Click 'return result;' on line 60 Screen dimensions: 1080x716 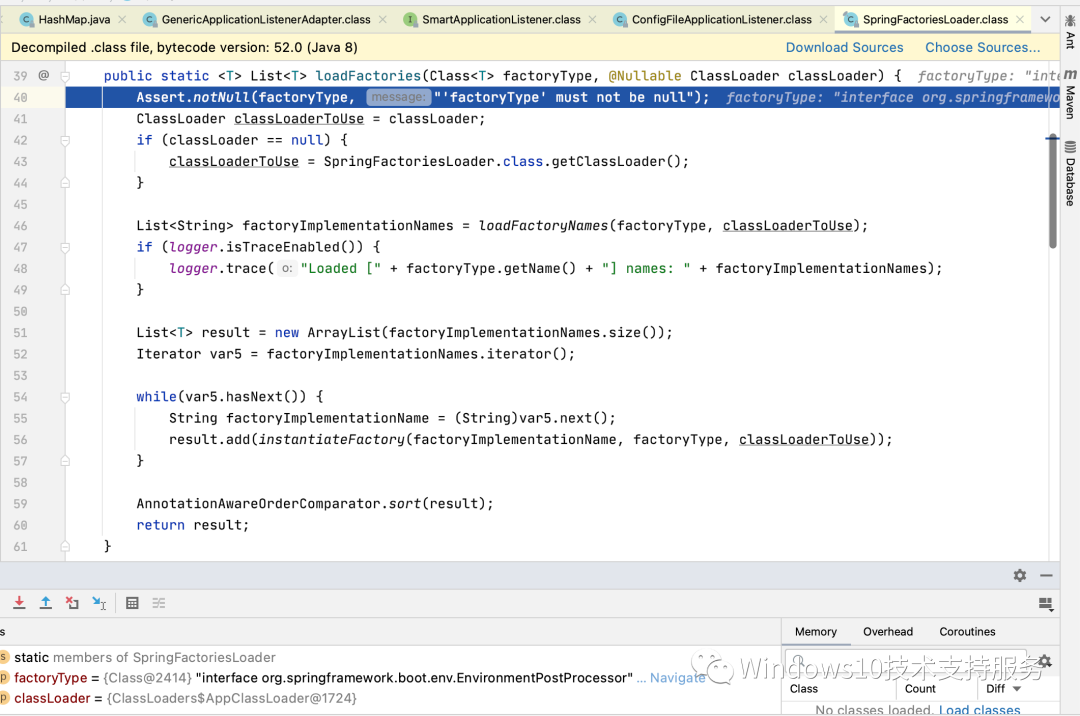(192, 525)
